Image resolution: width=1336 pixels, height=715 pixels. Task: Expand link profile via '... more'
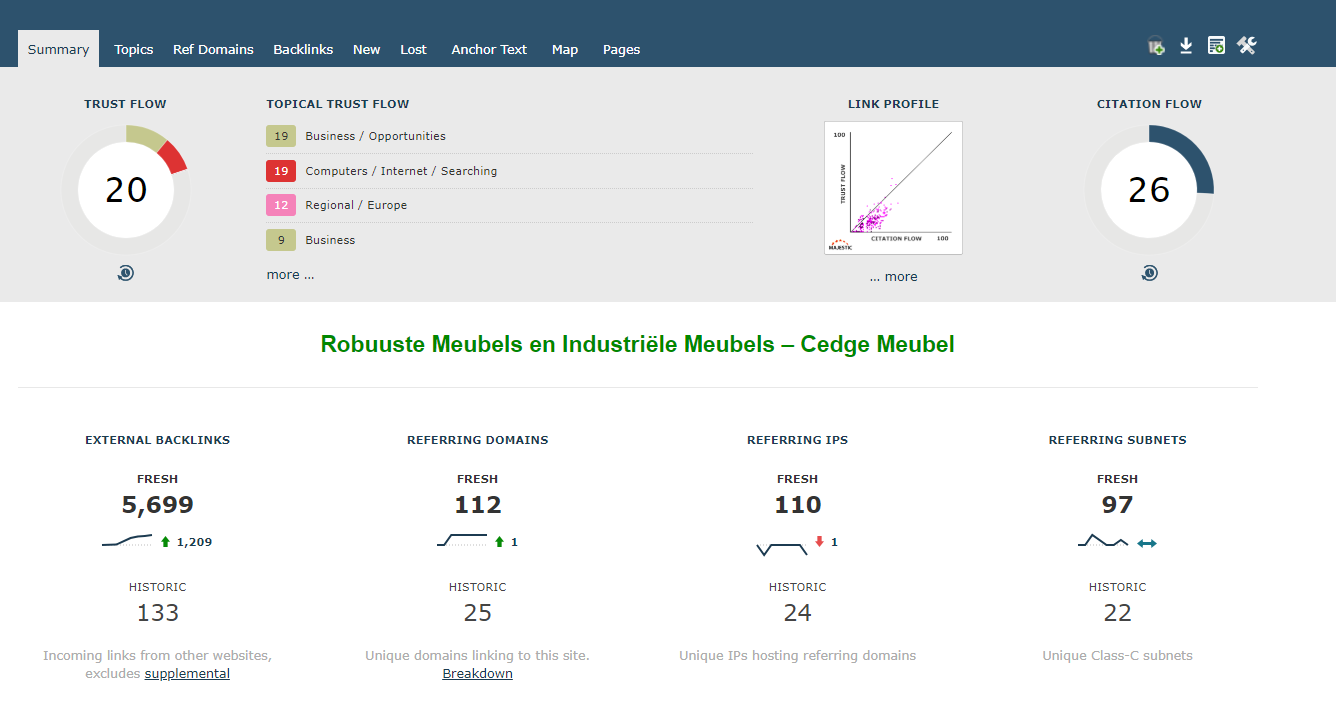coord(893,277)
